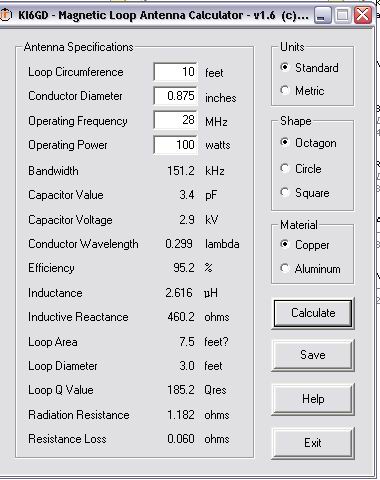Exit the calculator application
The image size is (380, 480).
[x=313, y=443]
